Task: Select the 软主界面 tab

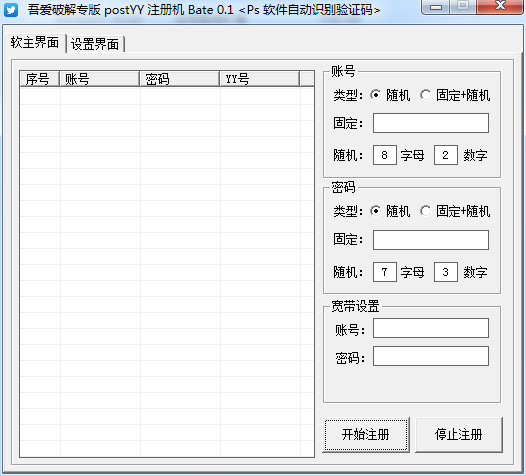Action: pyautogui.click(x=35, y=43)
